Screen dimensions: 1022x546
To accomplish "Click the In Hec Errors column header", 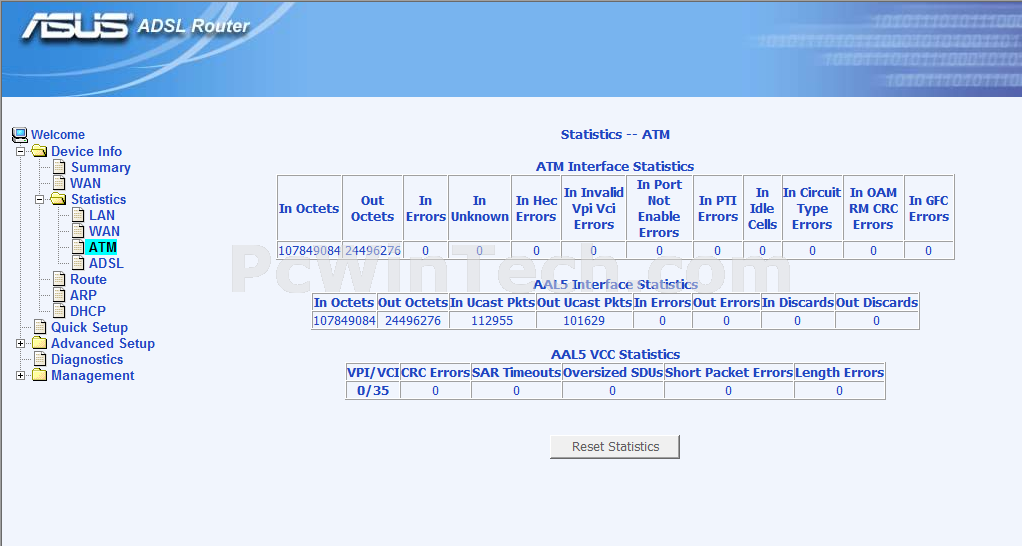I will 536,208.
